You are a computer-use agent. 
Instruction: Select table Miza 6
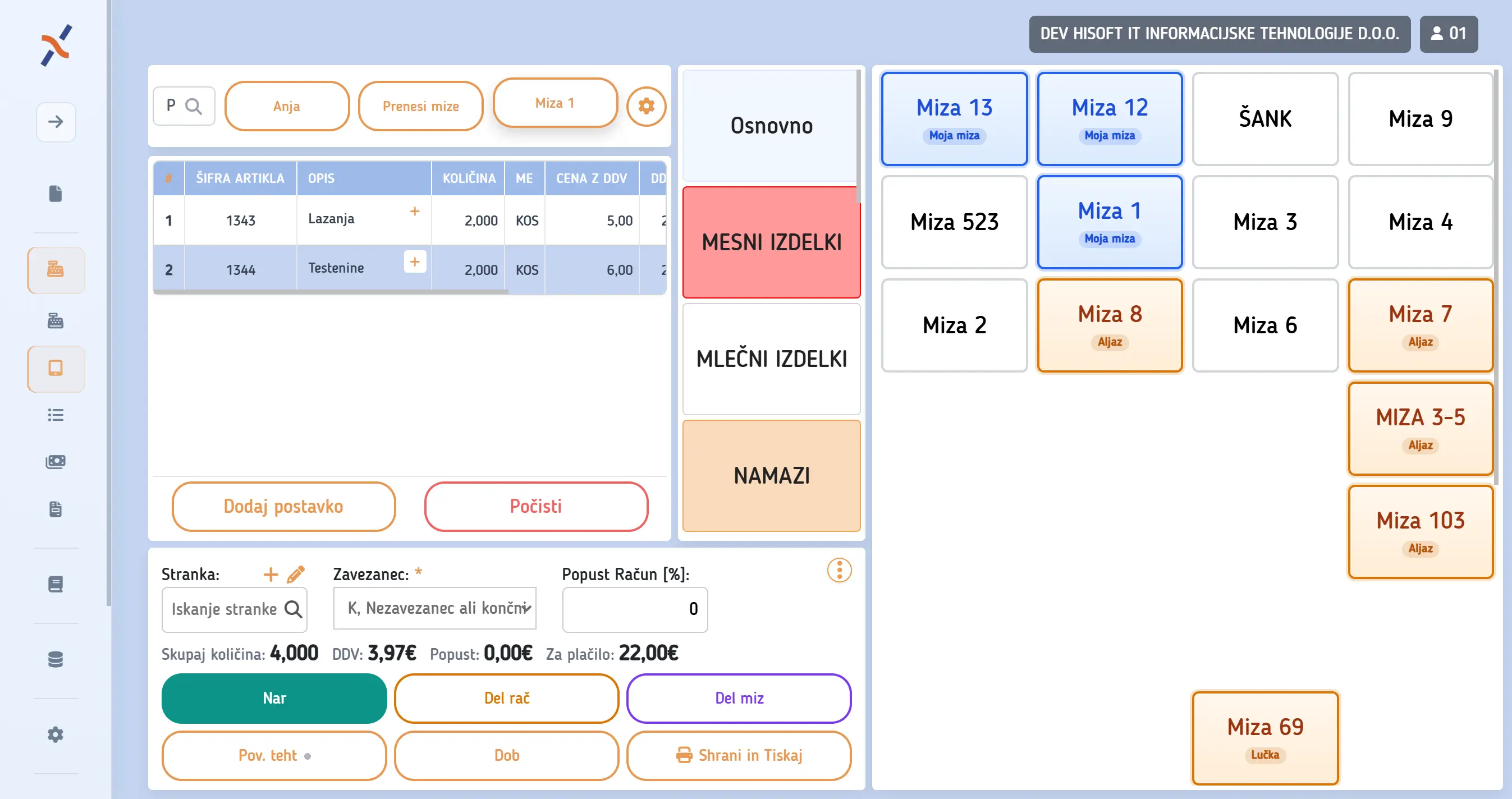[x=1264, y=325]
